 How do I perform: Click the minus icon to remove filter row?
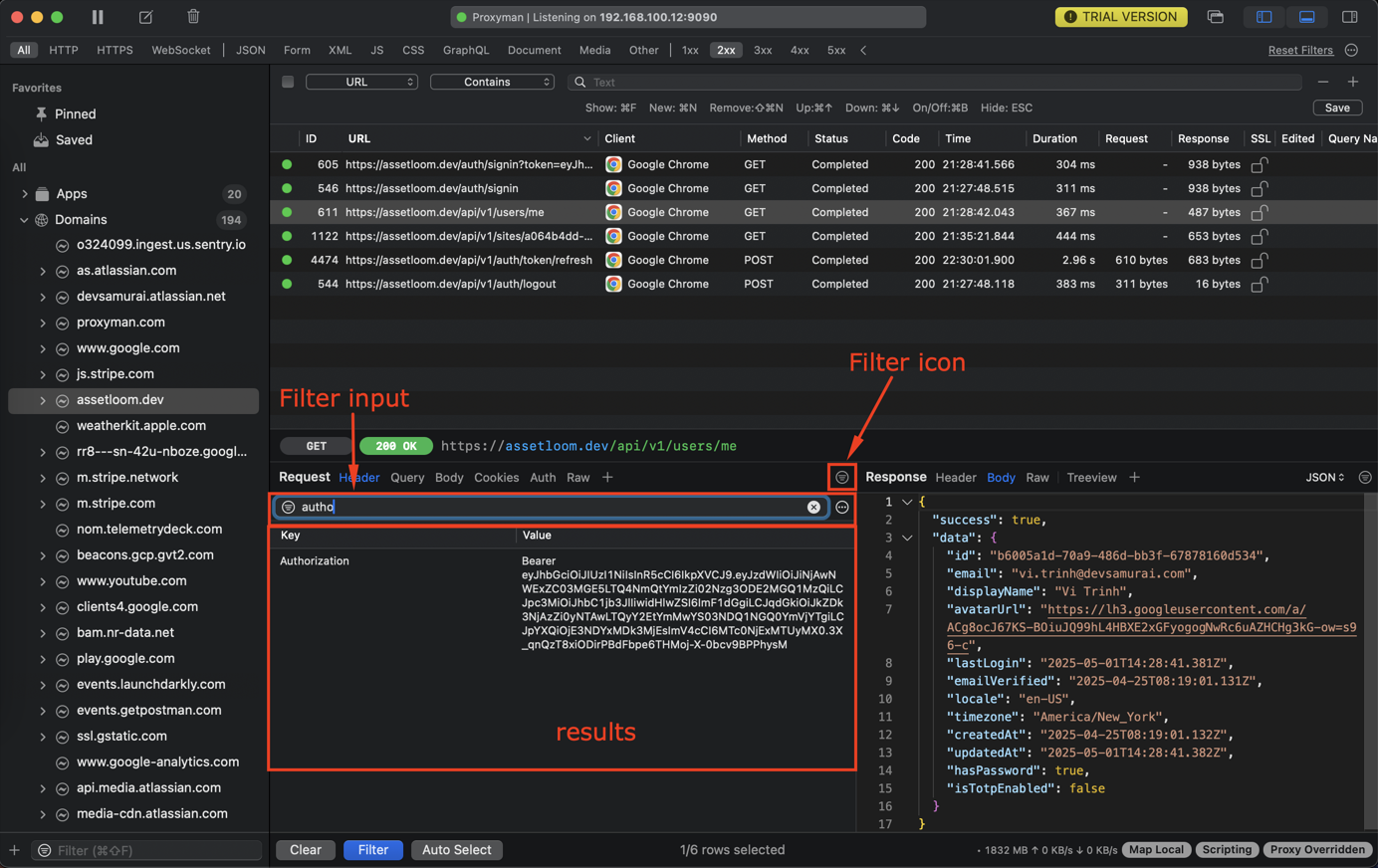[x=1322, y=82]
